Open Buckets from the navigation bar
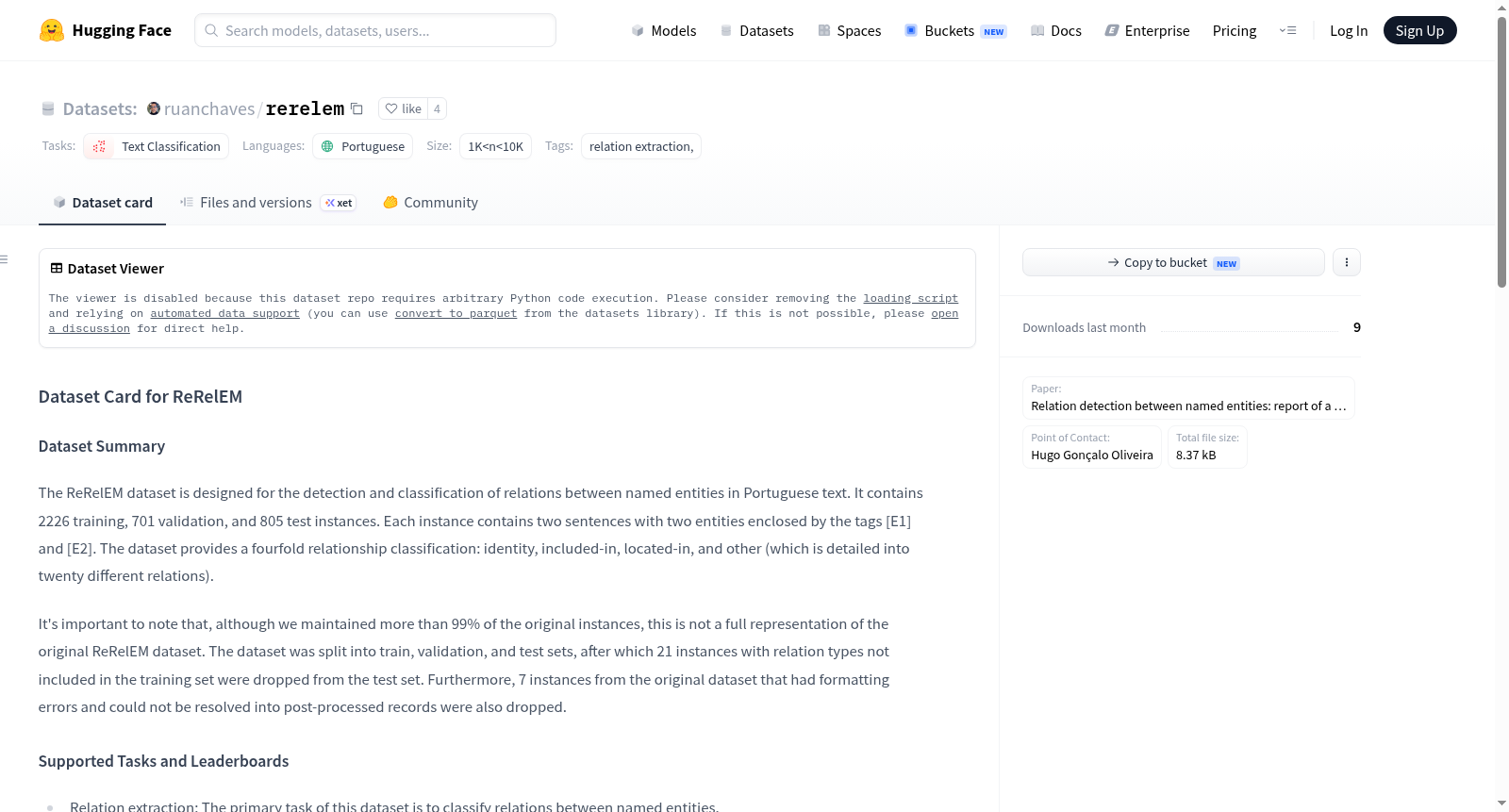This screenshot has width=1509, height=812. tap(955, 31)
